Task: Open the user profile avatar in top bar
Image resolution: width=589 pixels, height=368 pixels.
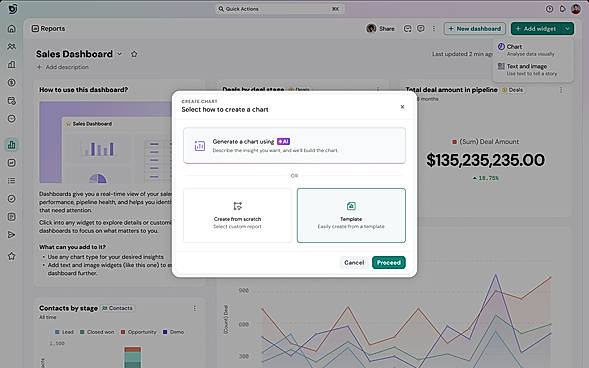Action: [x=576, y=9]
